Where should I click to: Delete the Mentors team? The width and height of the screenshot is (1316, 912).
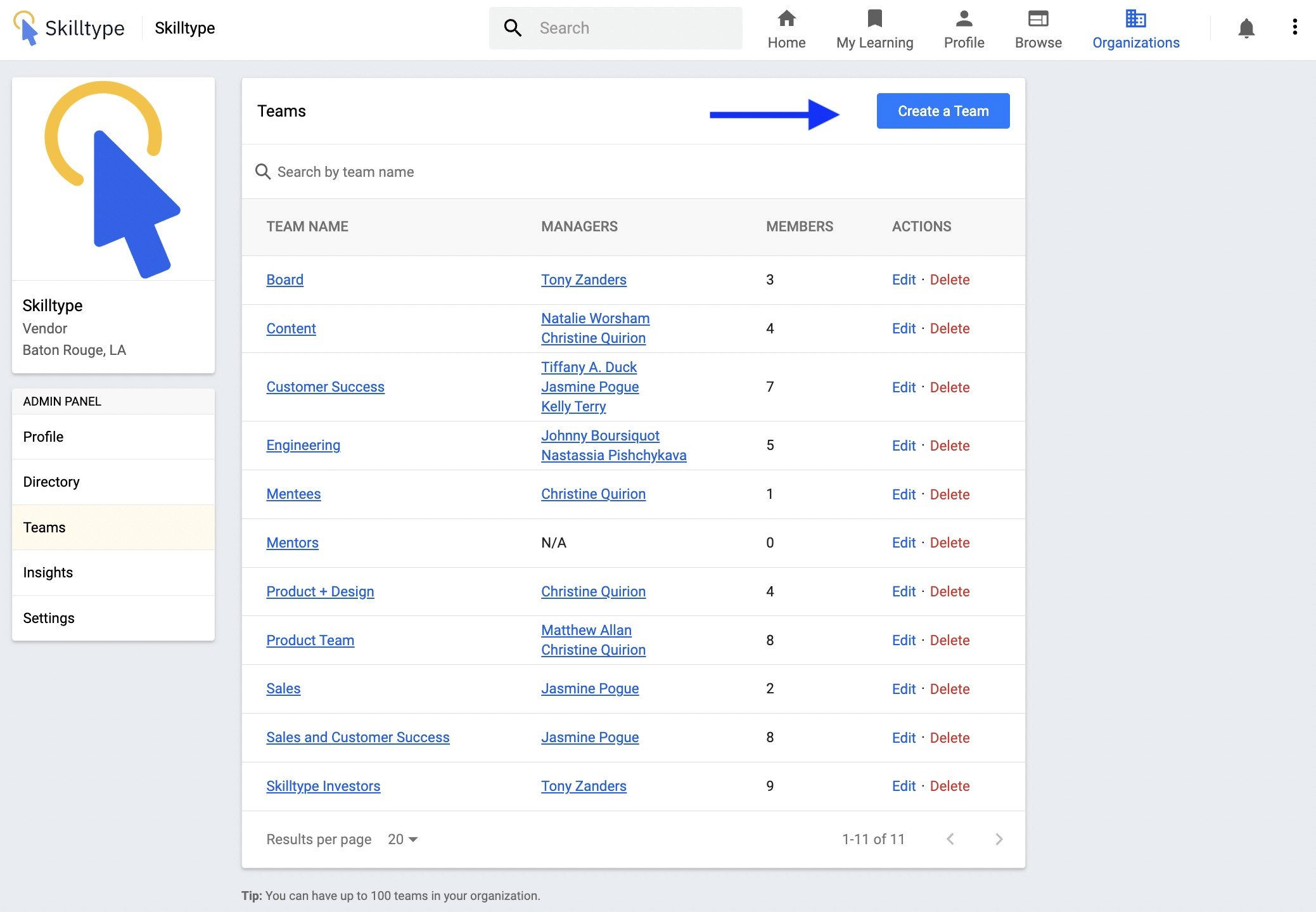[x=949, y=543]
